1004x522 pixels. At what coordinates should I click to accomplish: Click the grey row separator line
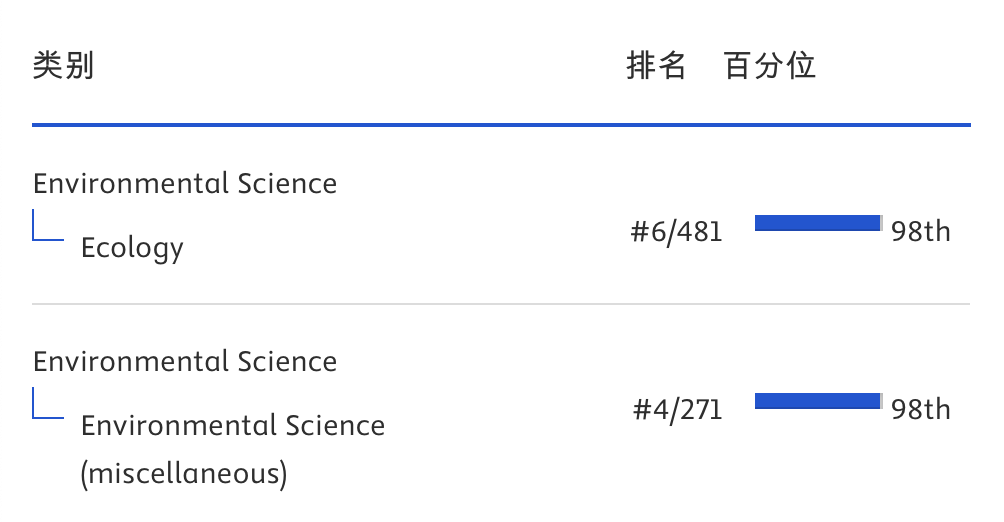(501, 304)
